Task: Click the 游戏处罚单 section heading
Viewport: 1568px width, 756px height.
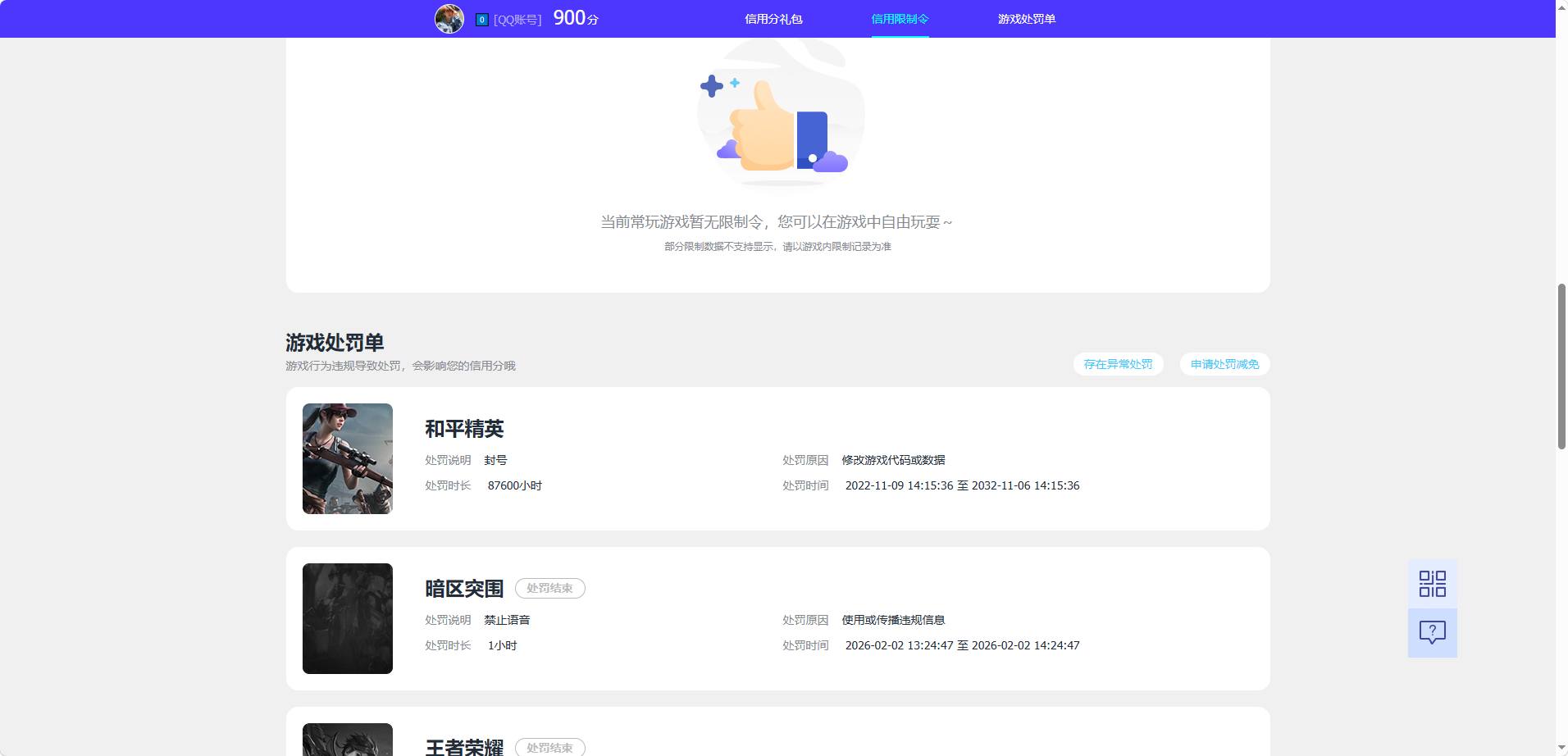Action: (335, 342)
